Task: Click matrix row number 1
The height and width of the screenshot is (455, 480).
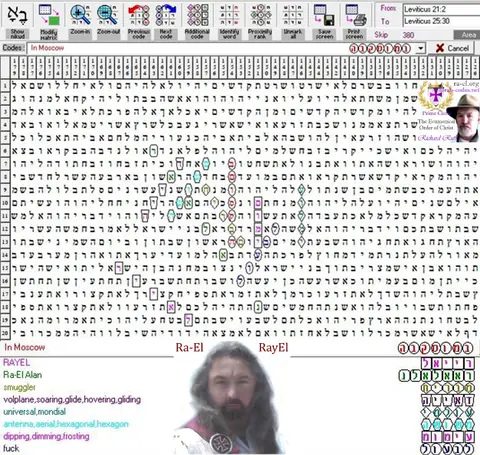Action: 5,86
